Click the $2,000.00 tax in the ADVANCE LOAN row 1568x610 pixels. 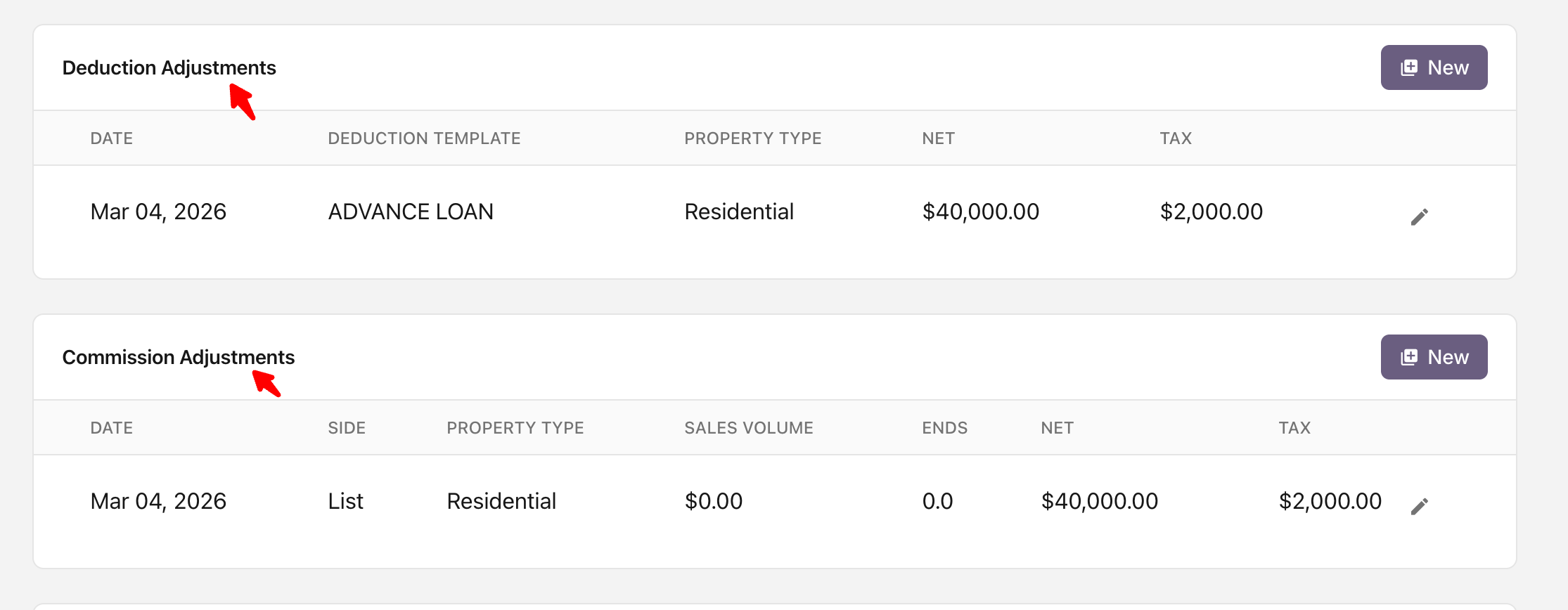coord(1211,212)
